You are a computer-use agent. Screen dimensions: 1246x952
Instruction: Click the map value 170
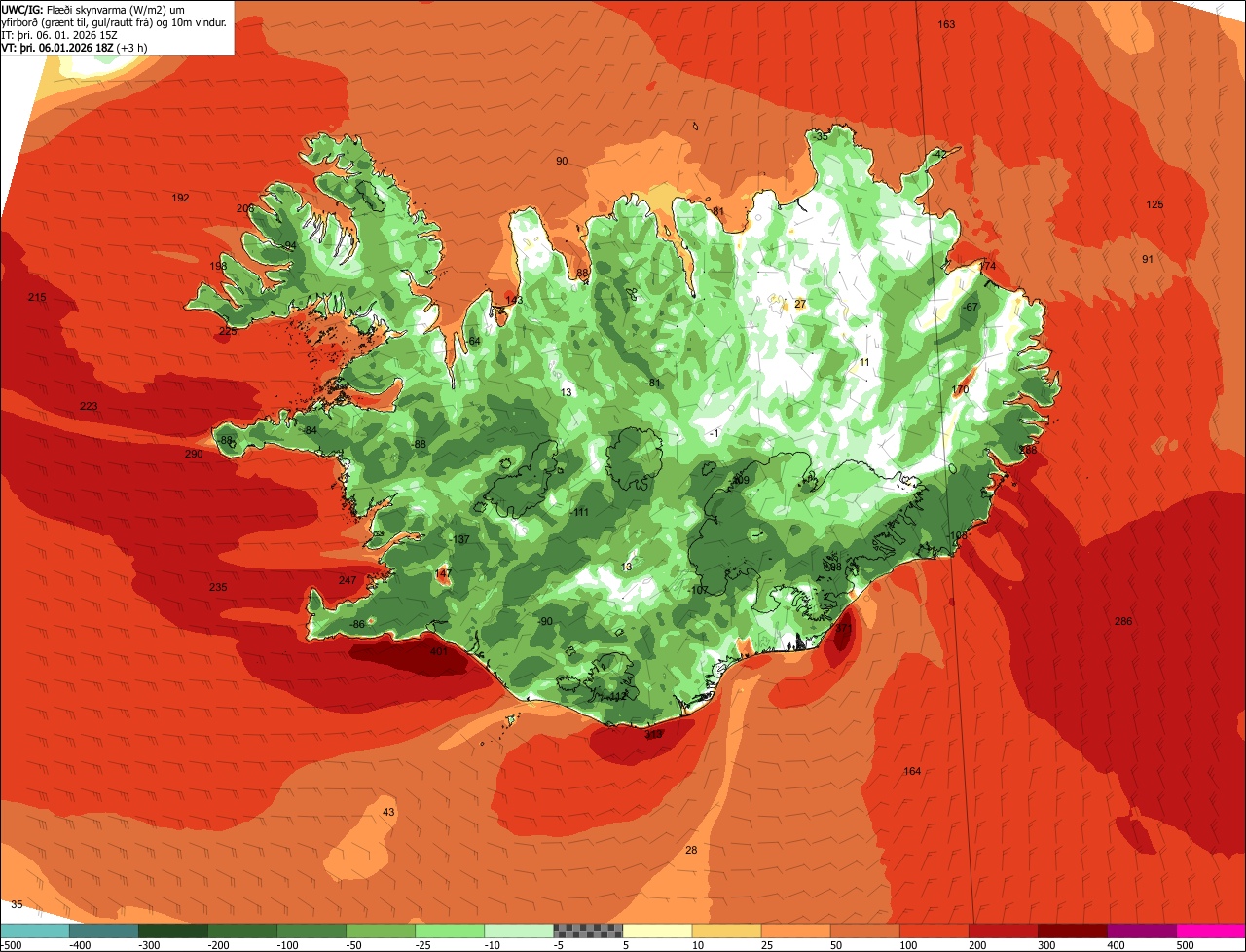point(960,389)
